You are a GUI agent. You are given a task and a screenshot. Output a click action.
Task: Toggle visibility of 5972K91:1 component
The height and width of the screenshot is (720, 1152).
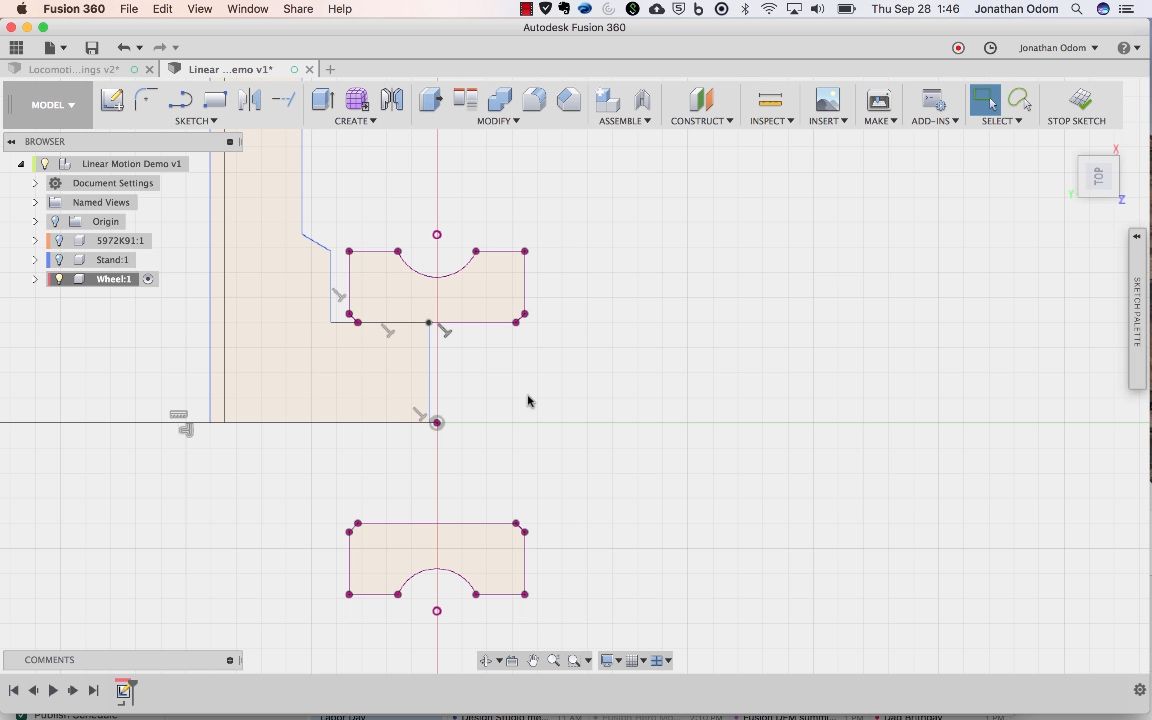[60, 240]
